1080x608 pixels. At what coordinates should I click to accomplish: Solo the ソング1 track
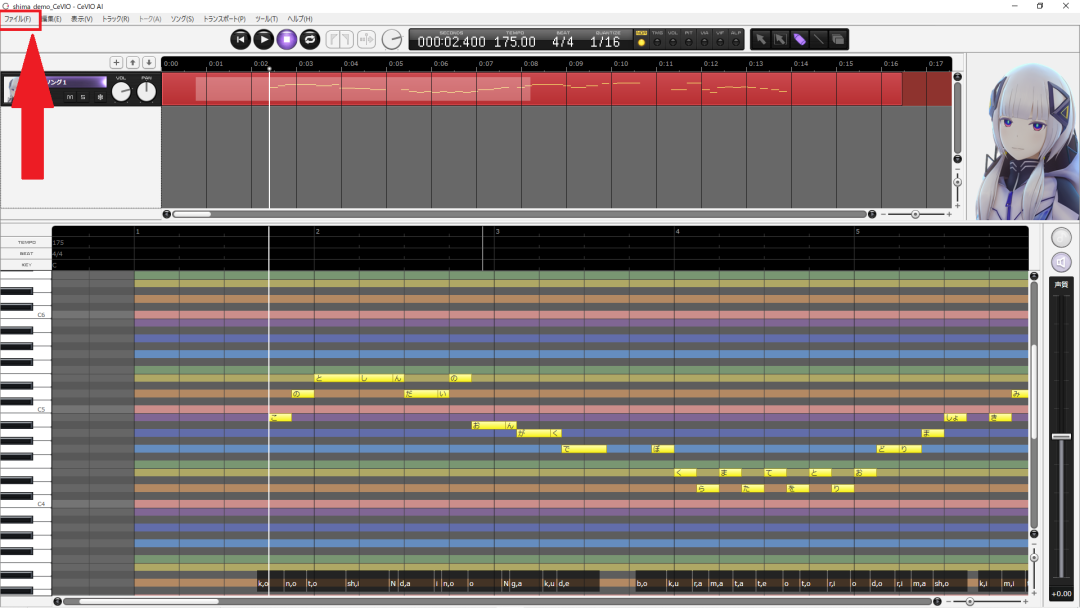(x=83, y=97)
